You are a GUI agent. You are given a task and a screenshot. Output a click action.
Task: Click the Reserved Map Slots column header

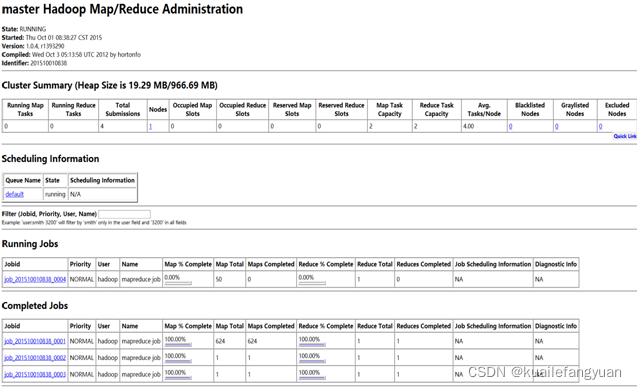point(292,110)
